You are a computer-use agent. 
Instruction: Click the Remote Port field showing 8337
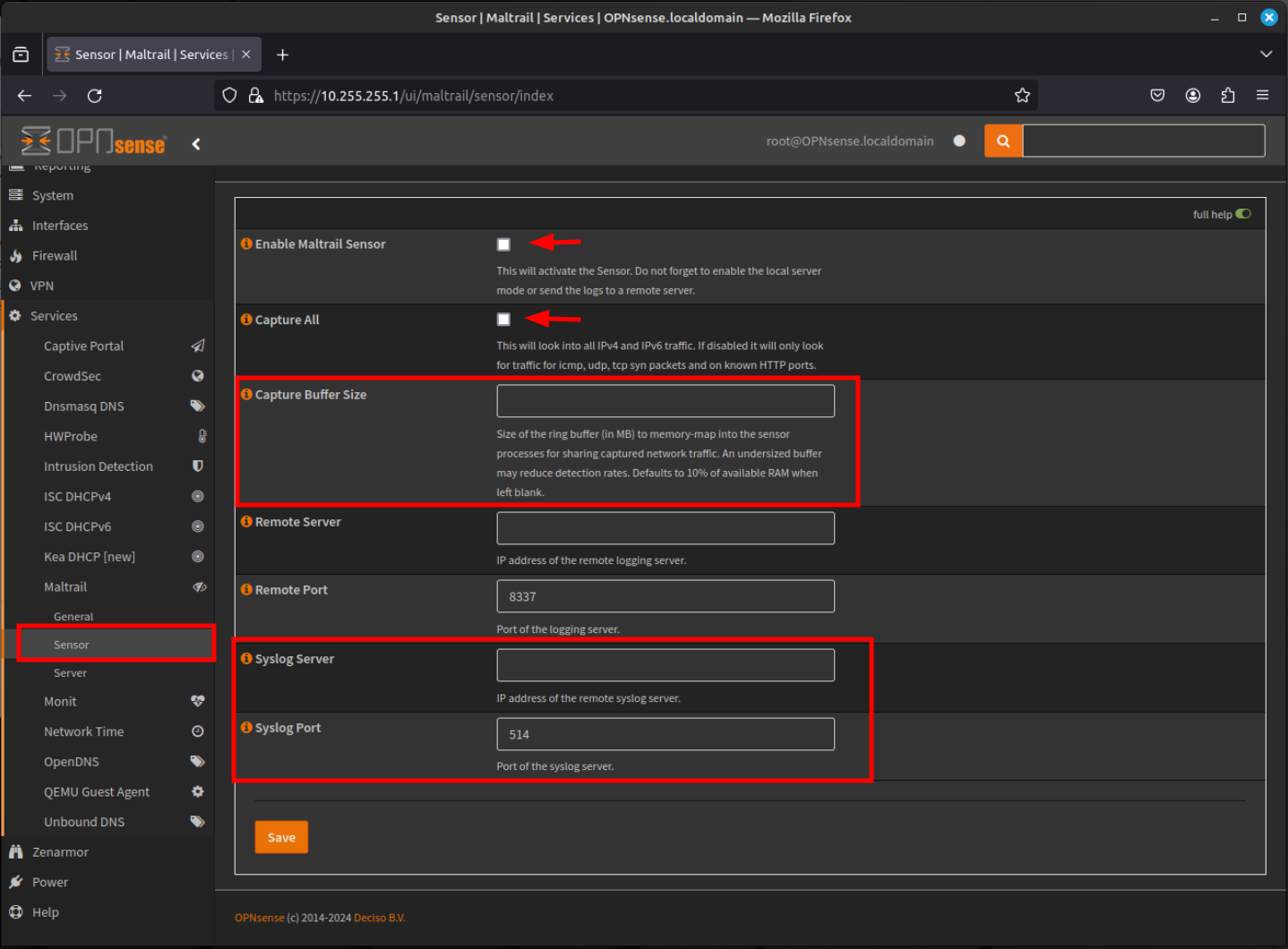665,596
